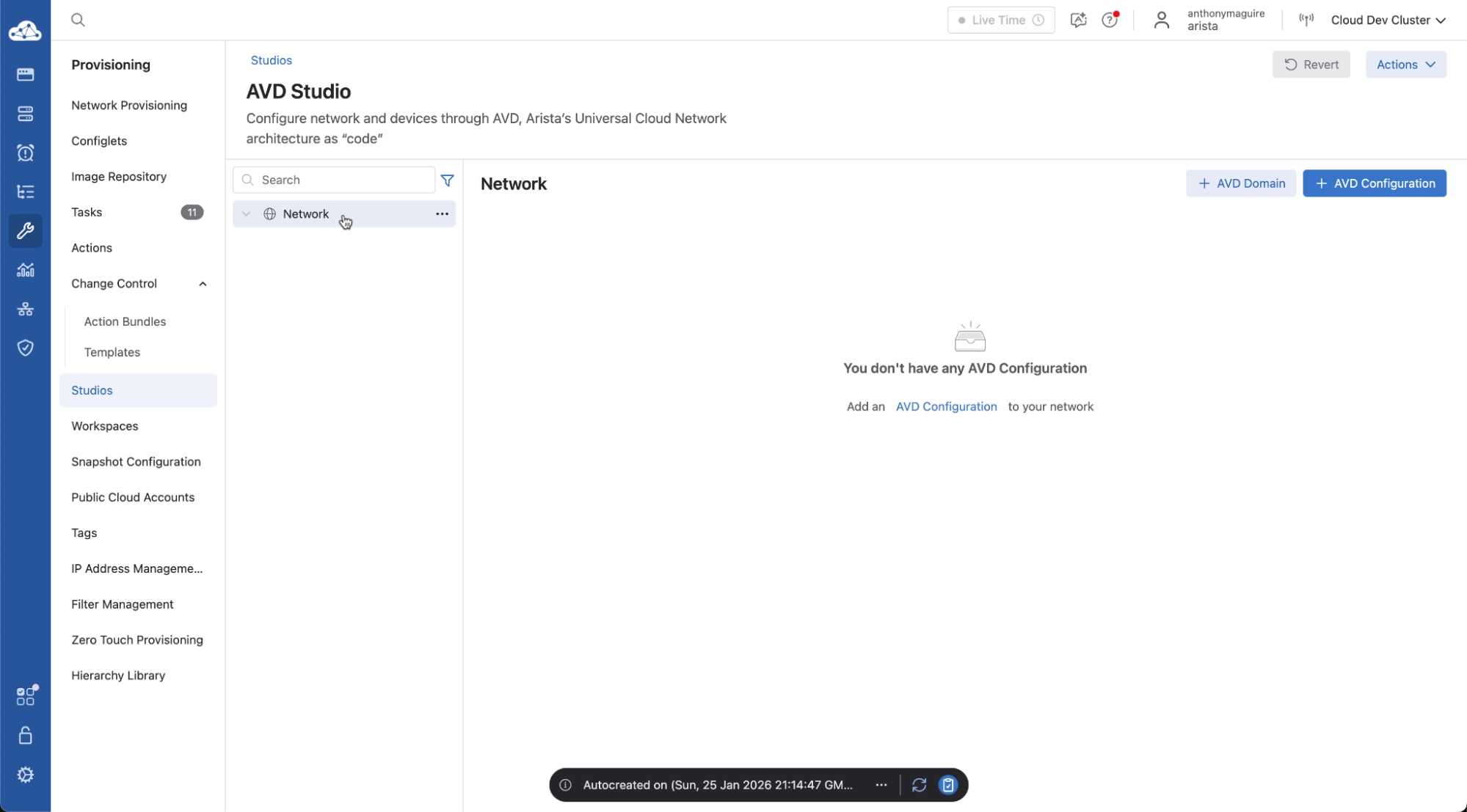Image resolution: width=1467 pixels, height=812 pixels.
Task: Open Zero Touch Provisioning in sidebar
Action: (x=137, y=640)
